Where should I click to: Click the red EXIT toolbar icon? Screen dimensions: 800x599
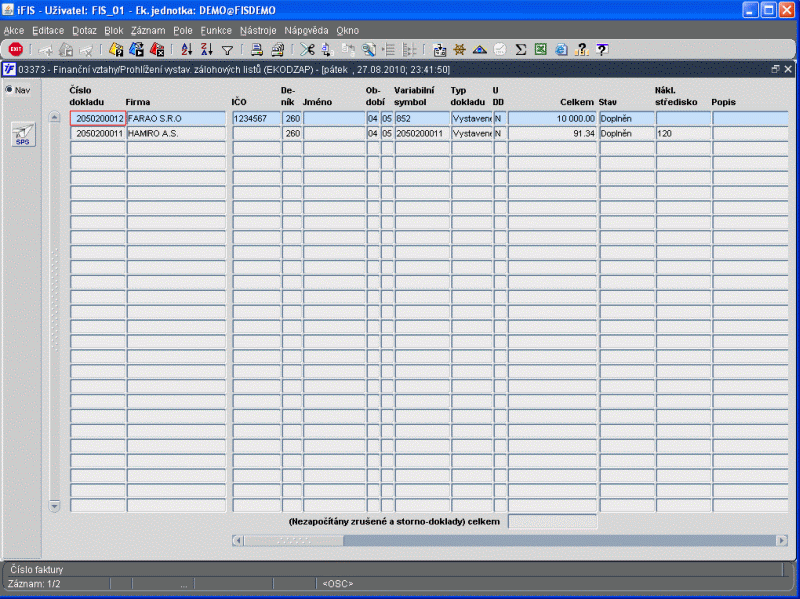tap(16, 49)
